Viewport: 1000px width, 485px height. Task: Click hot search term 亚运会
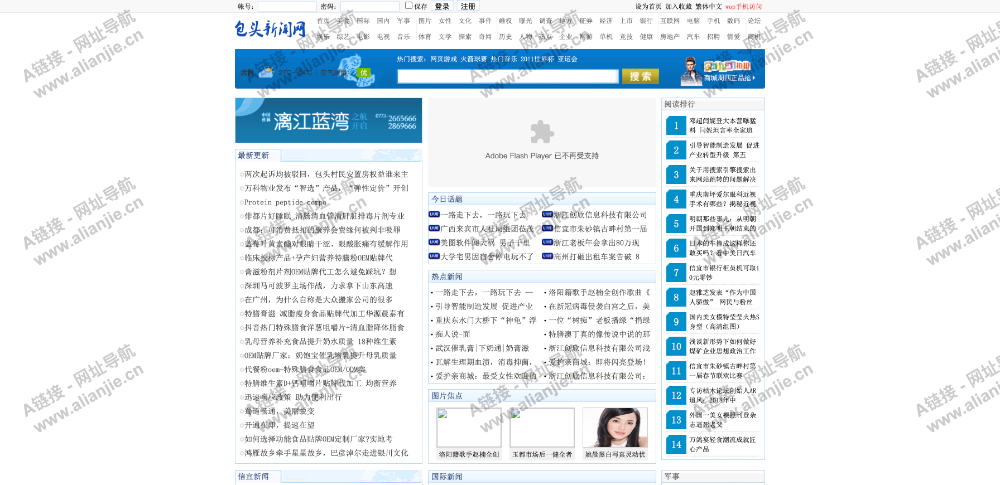pos(567,59)
